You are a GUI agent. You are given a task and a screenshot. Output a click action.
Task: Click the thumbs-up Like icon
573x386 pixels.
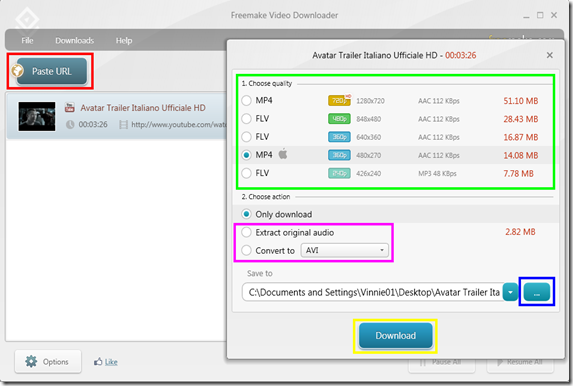[98, 362]
